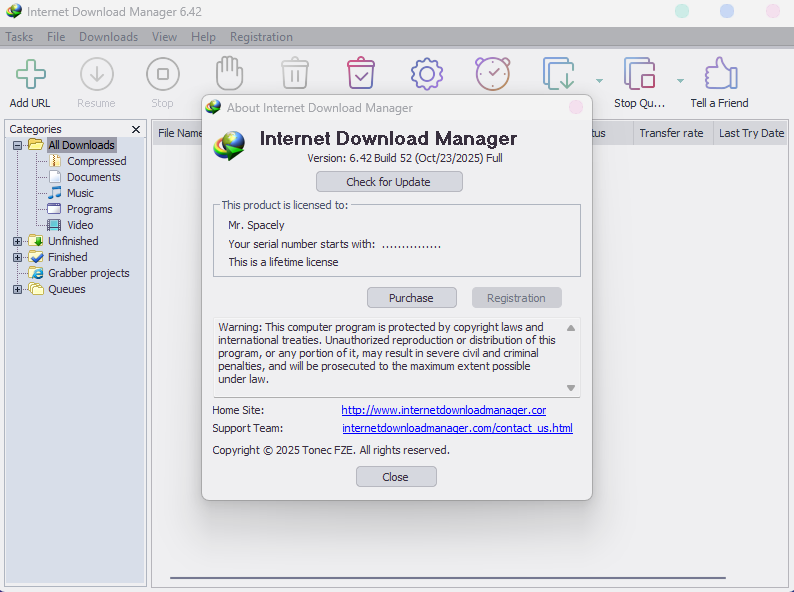Viewport: 794px width, 592px height.
Task: Collapse the All Downloads tree node
Action: coord(17,145)
